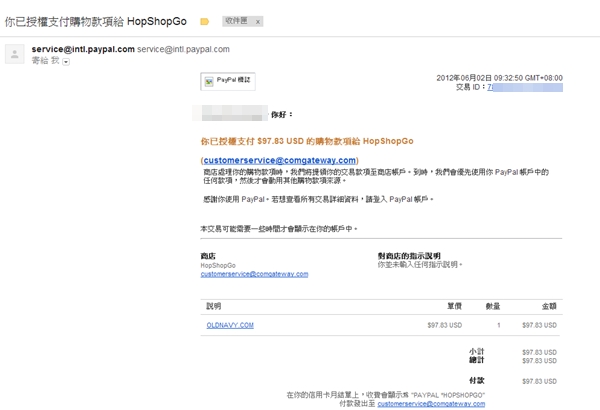600x410 pixels.
Task: Expand recipient details dropdown arrow
Action: pyautogui.click(x=66, y=62)
